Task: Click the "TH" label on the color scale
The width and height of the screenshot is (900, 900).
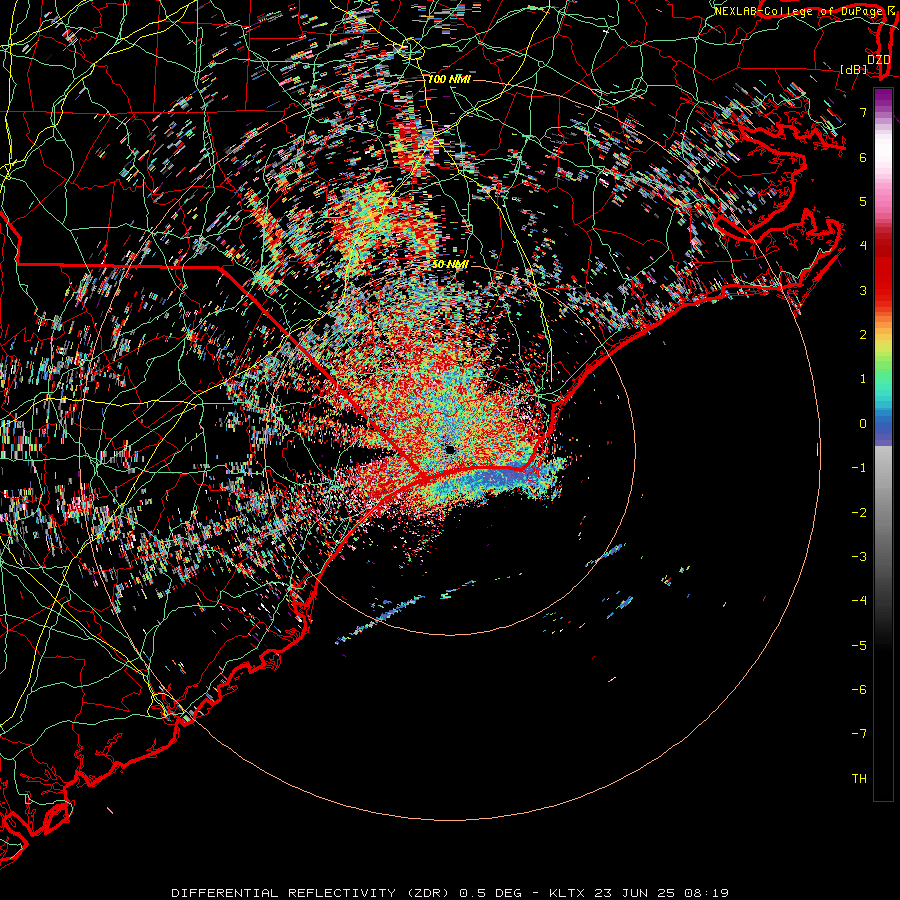Action: pos(859,779)
